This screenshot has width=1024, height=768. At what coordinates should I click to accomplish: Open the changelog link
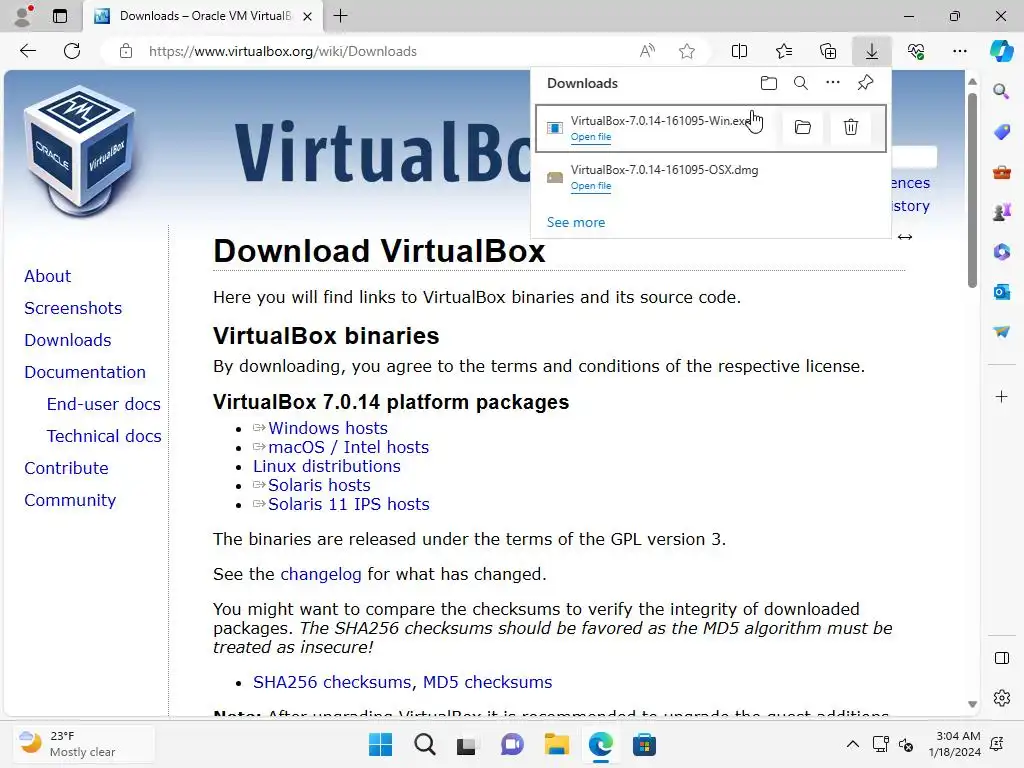pos(321,574)
